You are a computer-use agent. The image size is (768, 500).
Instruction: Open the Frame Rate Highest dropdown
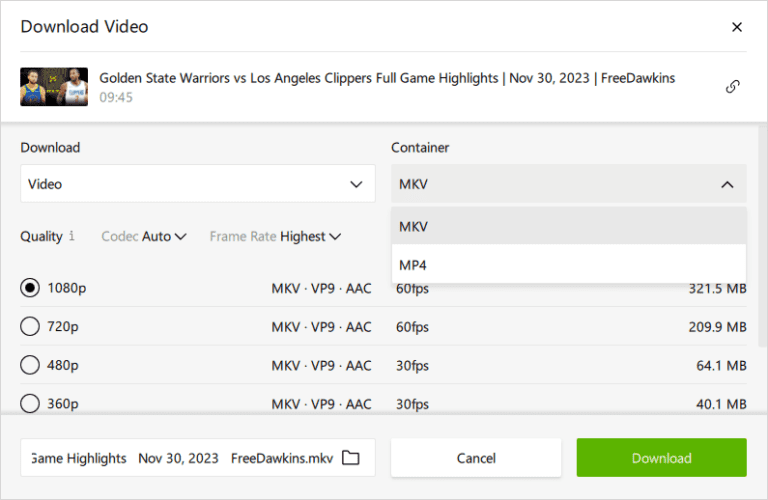click(x=275, y=237)
